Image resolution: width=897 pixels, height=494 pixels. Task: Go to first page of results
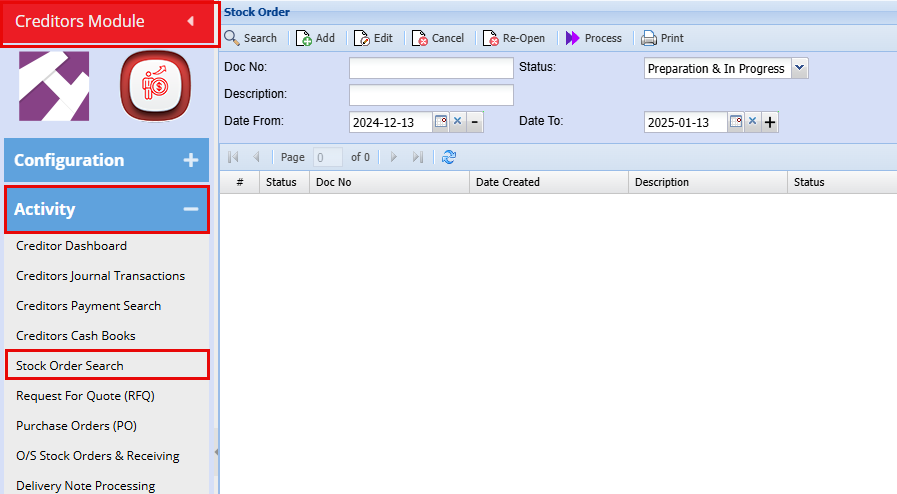point(233,157)
